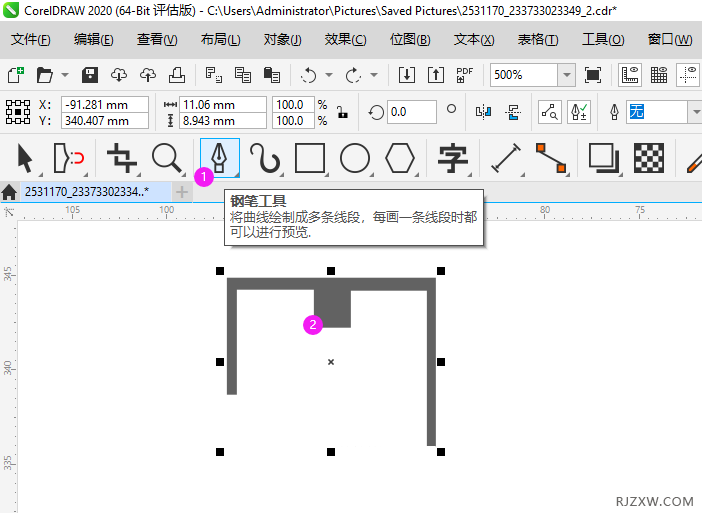Click the vertical scale percent field
Viewport: 702px width, 513px height.
tap(293, 121)
